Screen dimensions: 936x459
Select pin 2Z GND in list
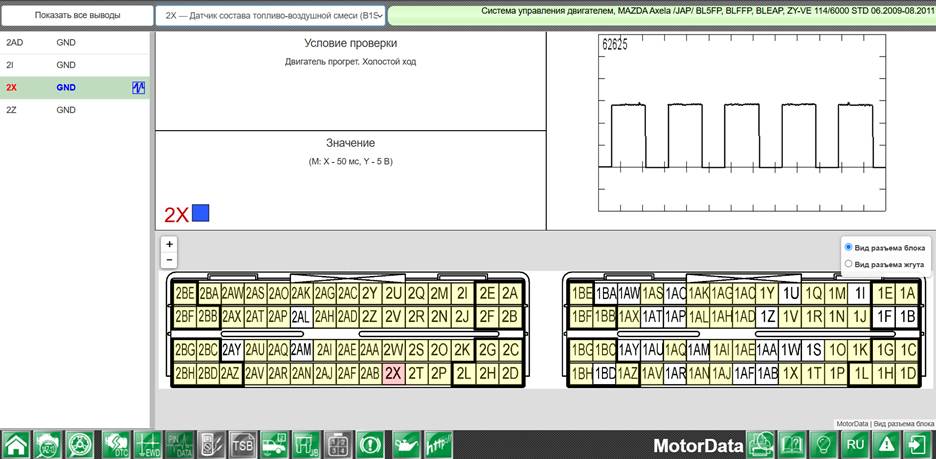point(75,110)
